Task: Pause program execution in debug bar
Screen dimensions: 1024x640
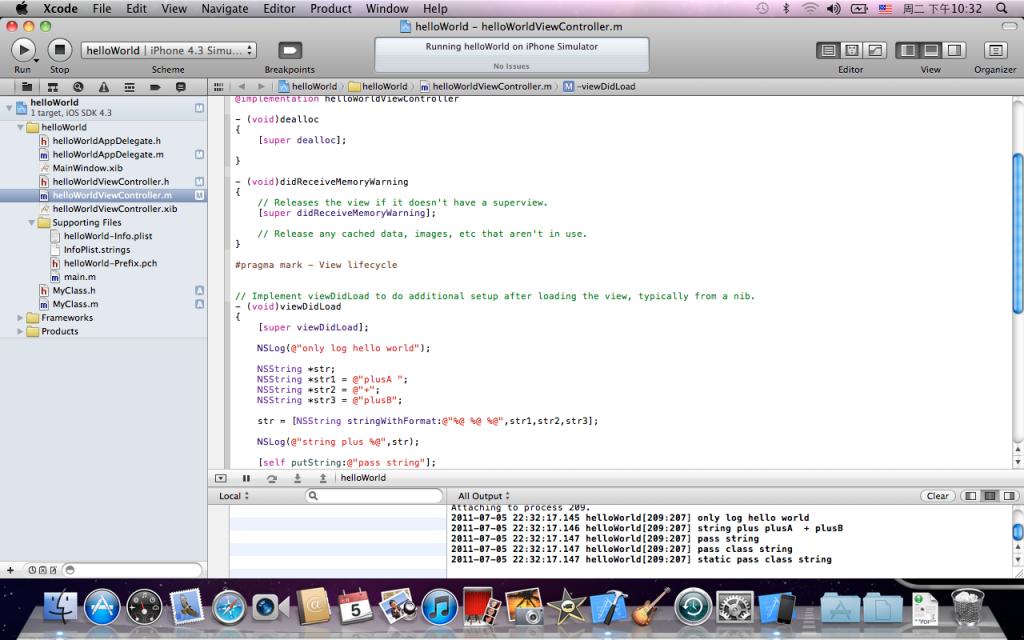Action: pyautogui.click(x=246, y=478)
